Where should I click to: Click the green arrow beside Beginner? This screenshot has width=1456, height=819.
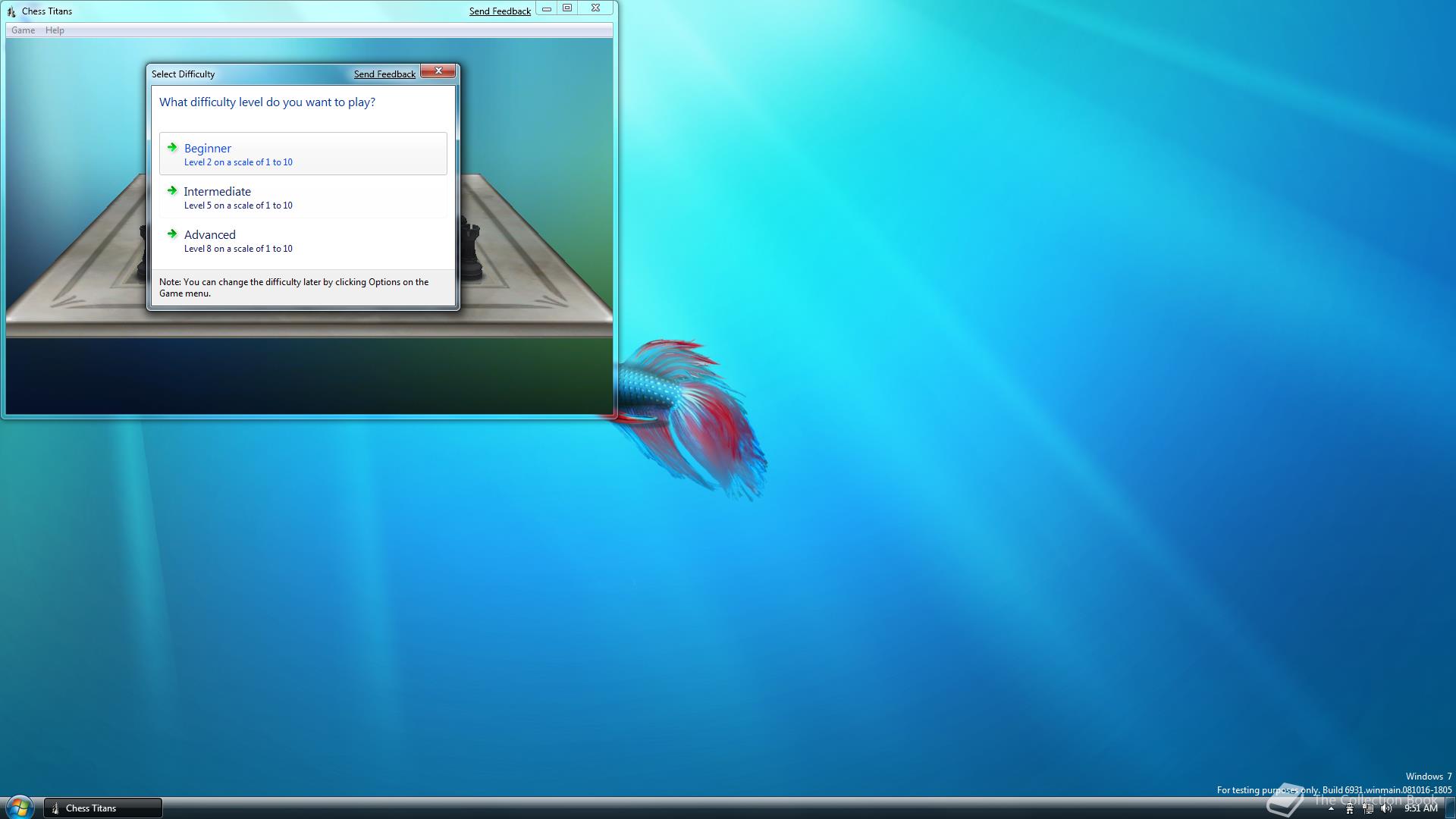click(172, 148)
